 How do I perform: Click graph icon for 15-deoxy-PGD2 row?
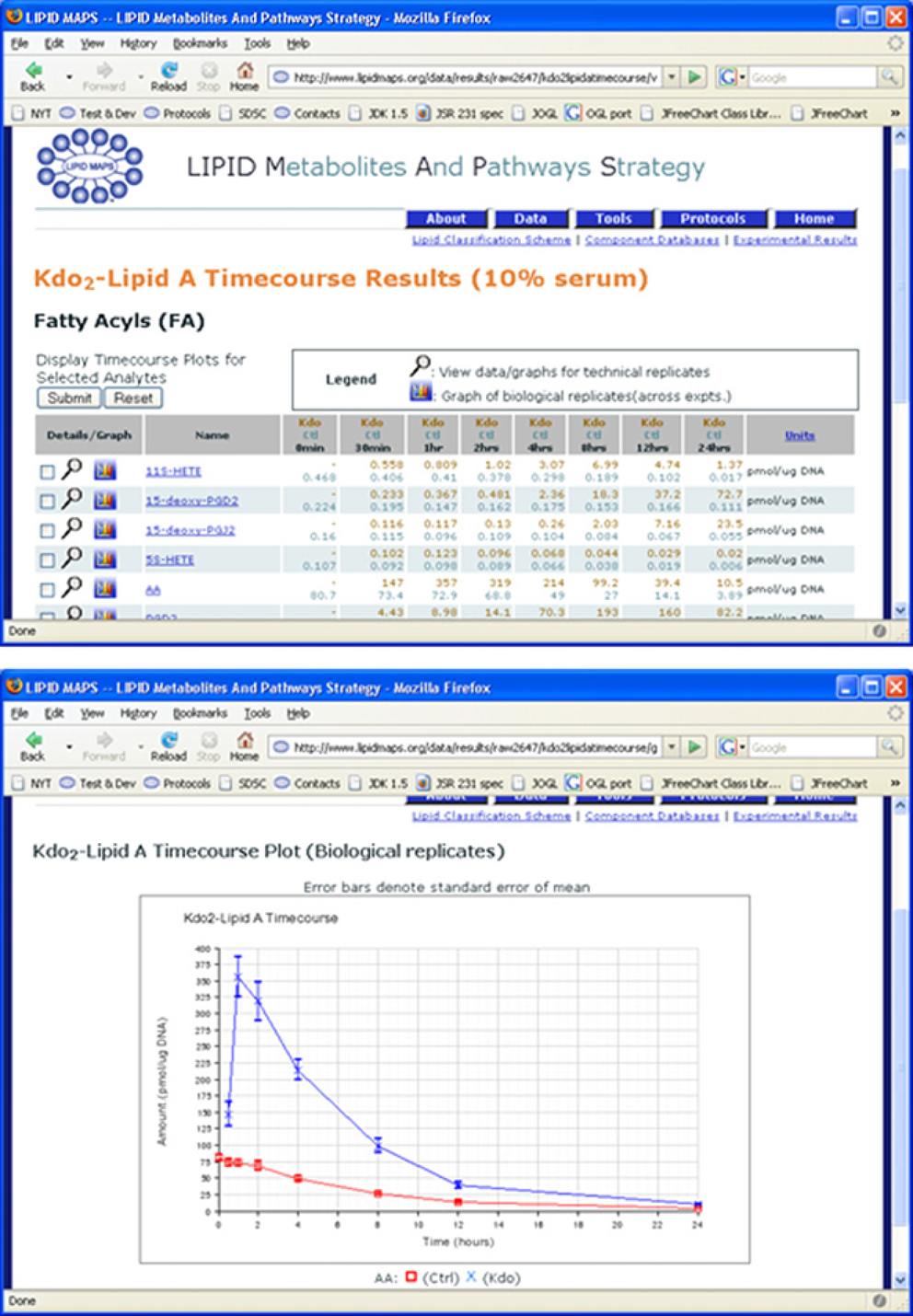point(105,500)
